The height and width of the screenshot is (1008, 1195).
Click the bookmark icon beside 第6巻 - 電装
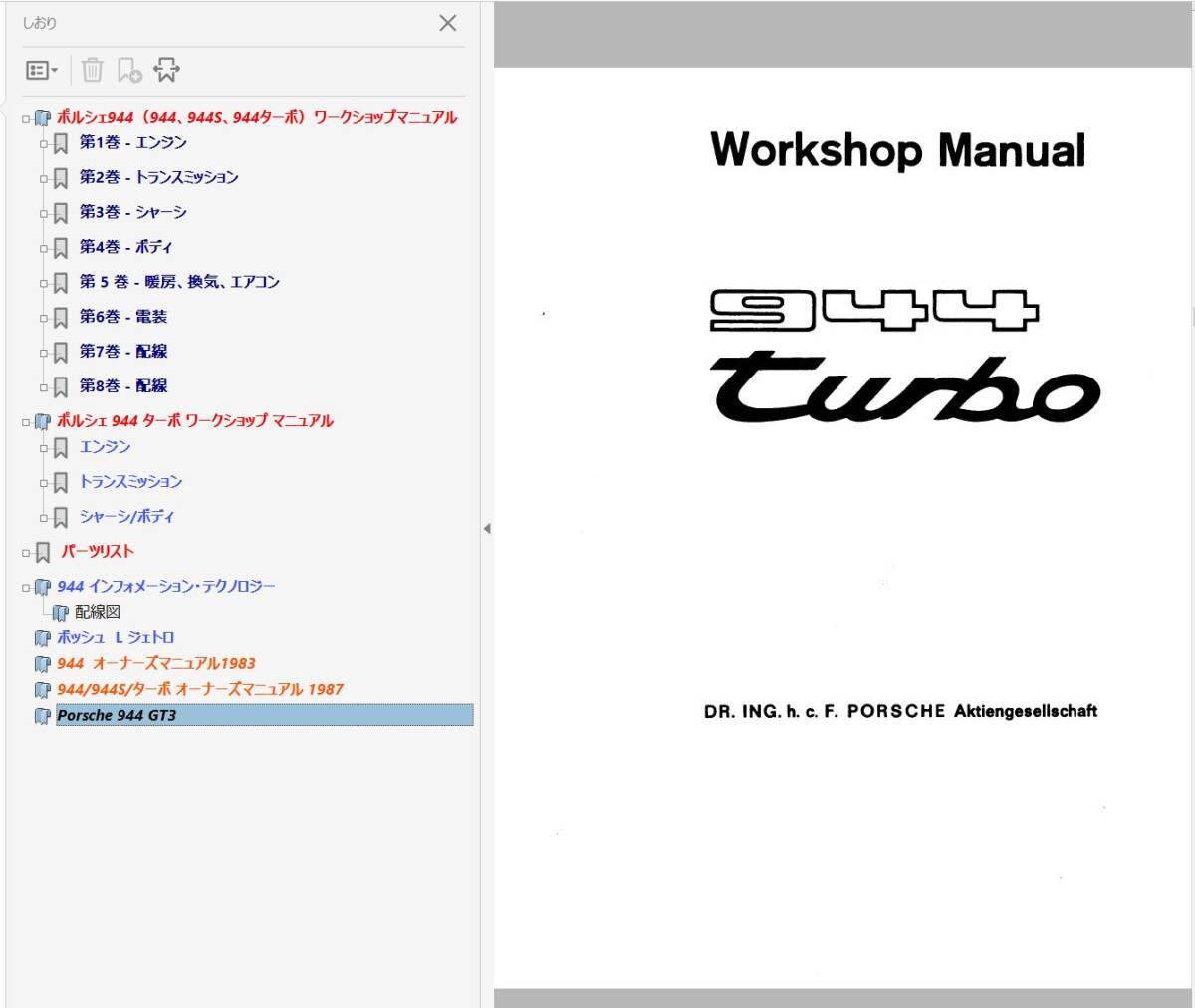61,318
